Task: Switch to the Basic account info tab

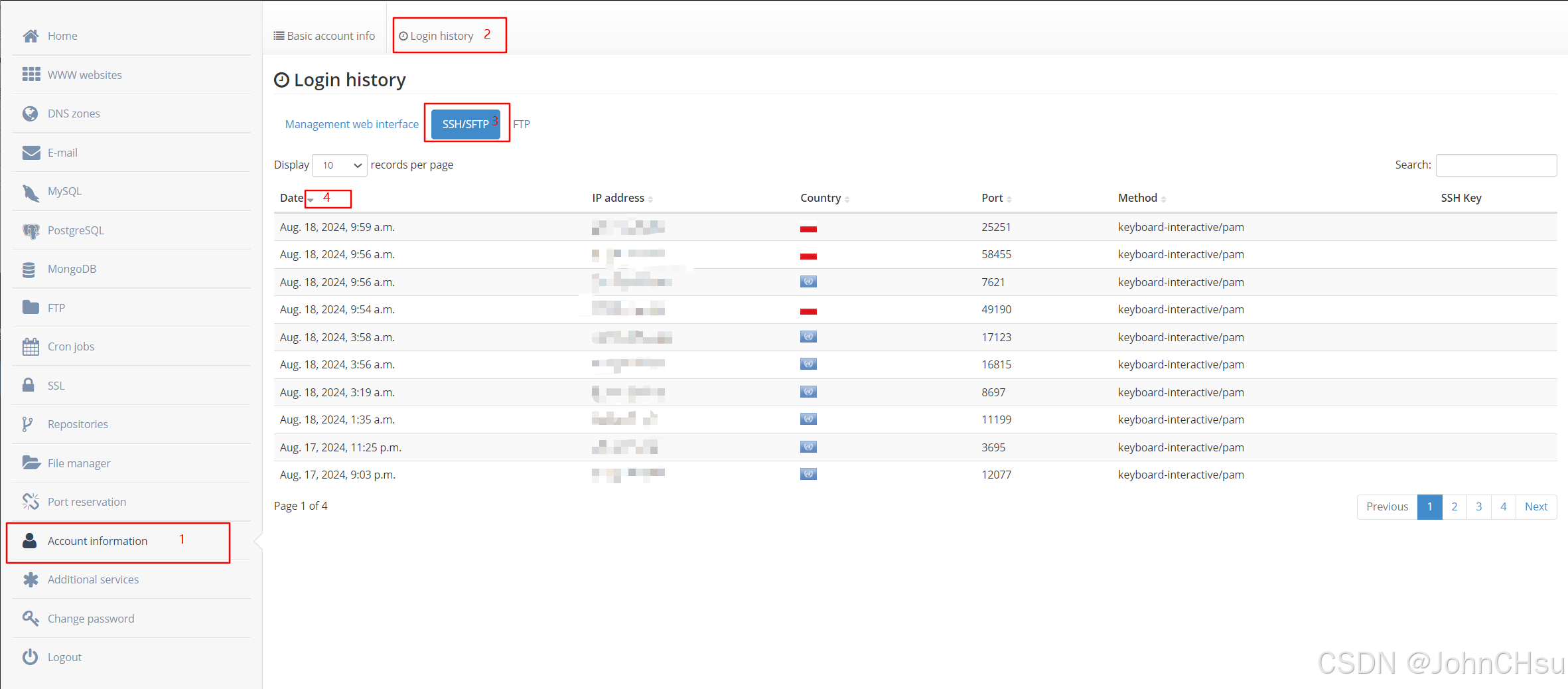Action: click(x=324, y=35)
